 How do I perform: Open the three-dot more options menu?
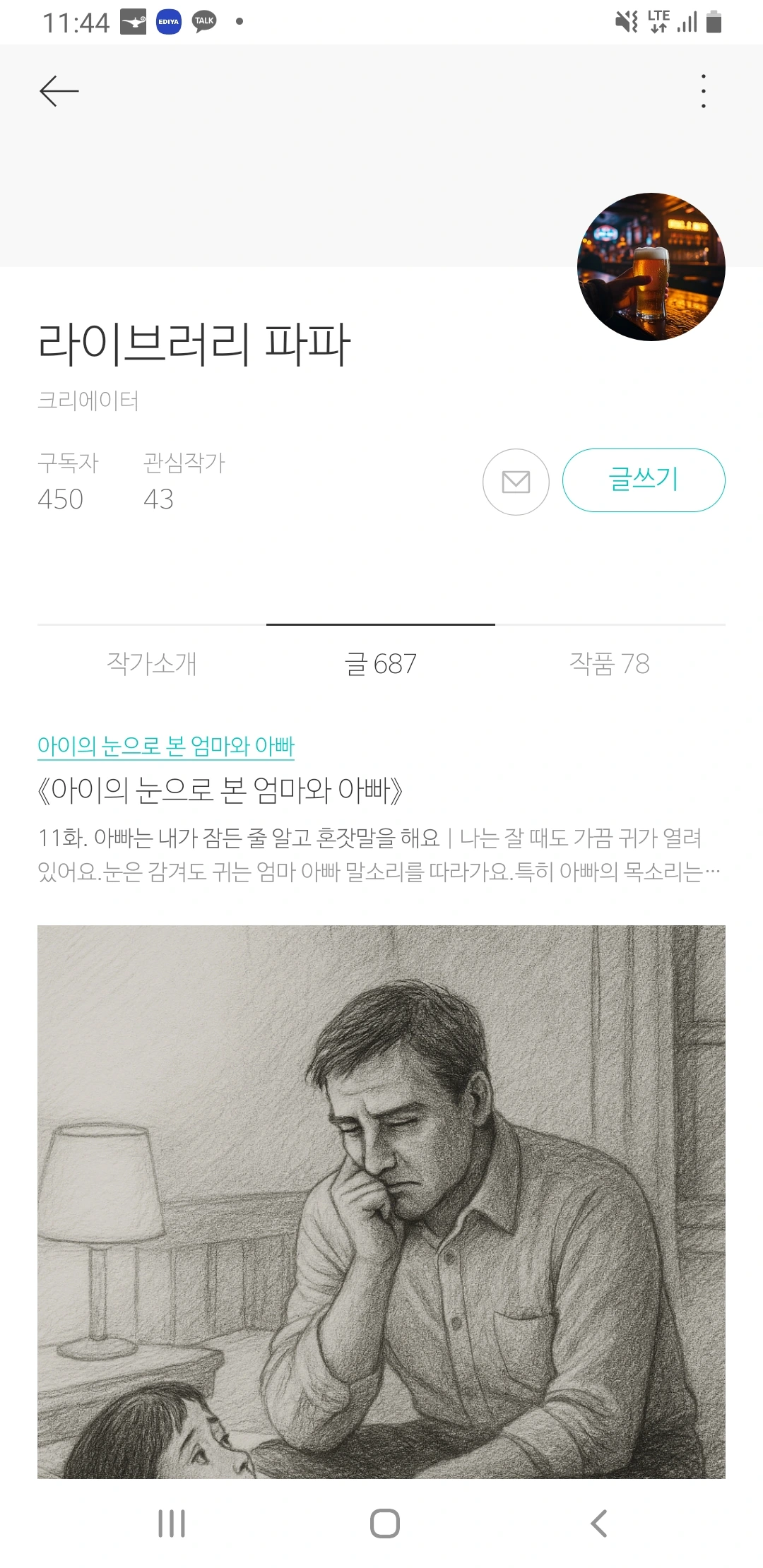[703, 91]
